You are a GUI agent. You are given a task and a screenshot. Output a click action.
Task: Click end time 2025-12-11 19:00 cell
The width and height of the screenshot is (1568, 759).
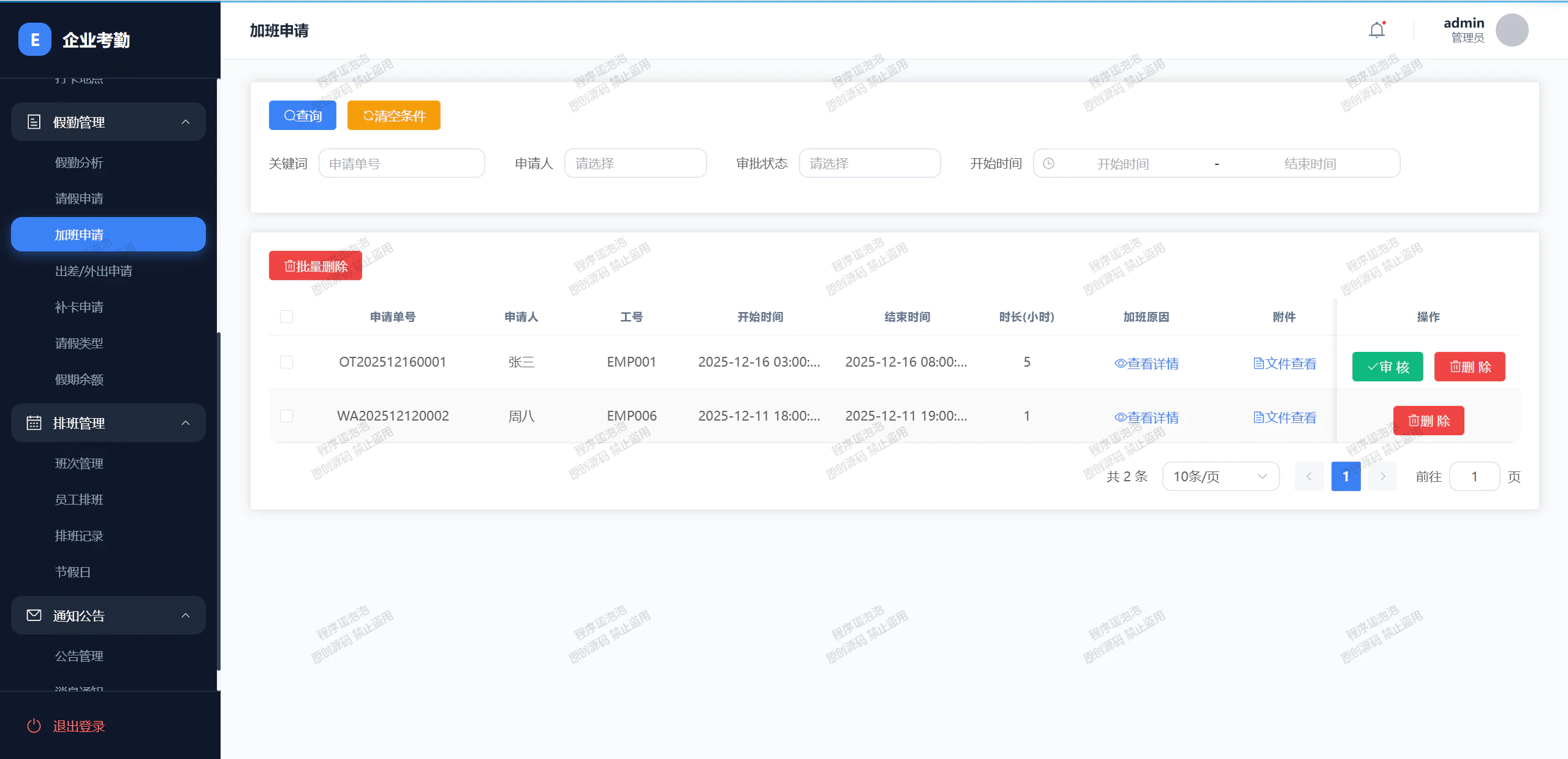(907, 416)
